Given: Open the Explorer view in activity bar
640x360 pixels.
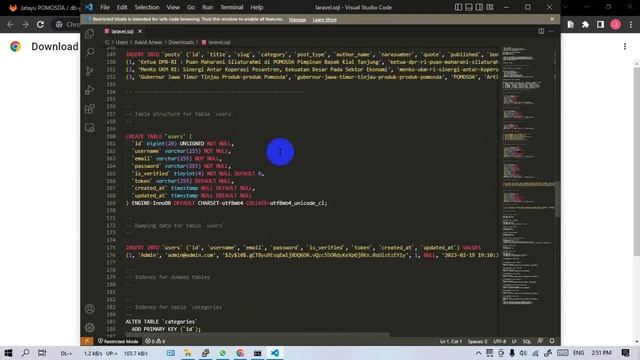Looking at the screenshot, I should click(x=90, y=33).
